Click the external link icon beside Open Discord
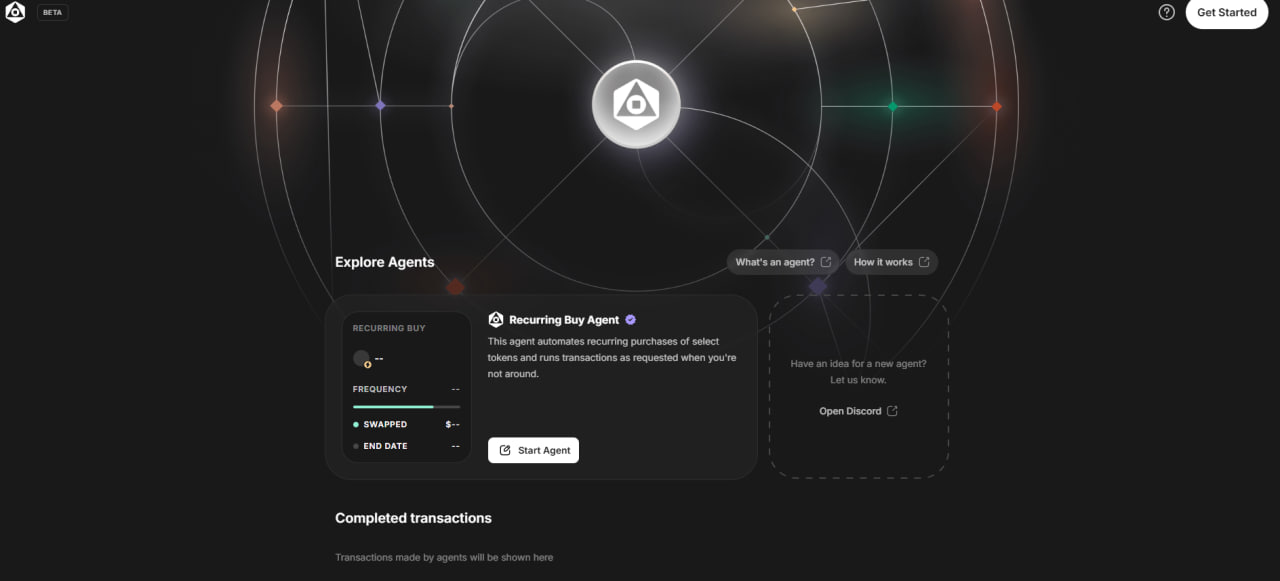This screenshot has width=1280, height=581. point(895,410)
